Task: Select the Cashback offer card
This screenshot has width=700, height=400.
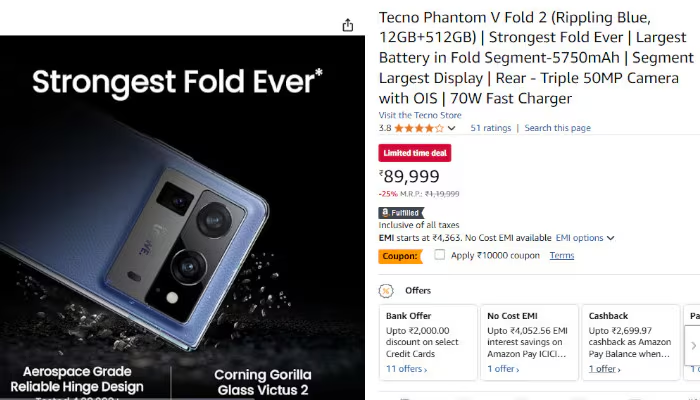Action: coord(631,342)
